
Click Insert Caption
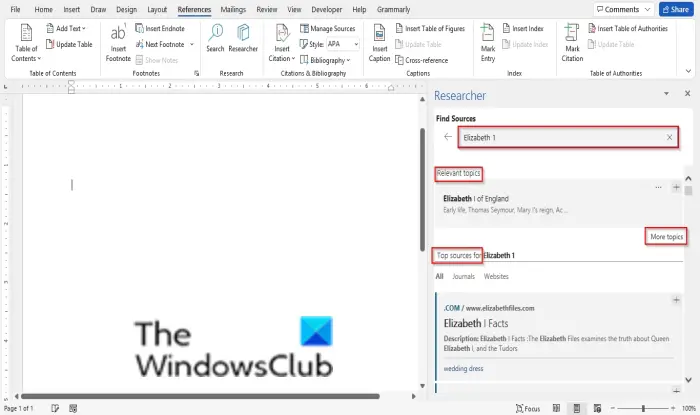(x=379, y=43)
